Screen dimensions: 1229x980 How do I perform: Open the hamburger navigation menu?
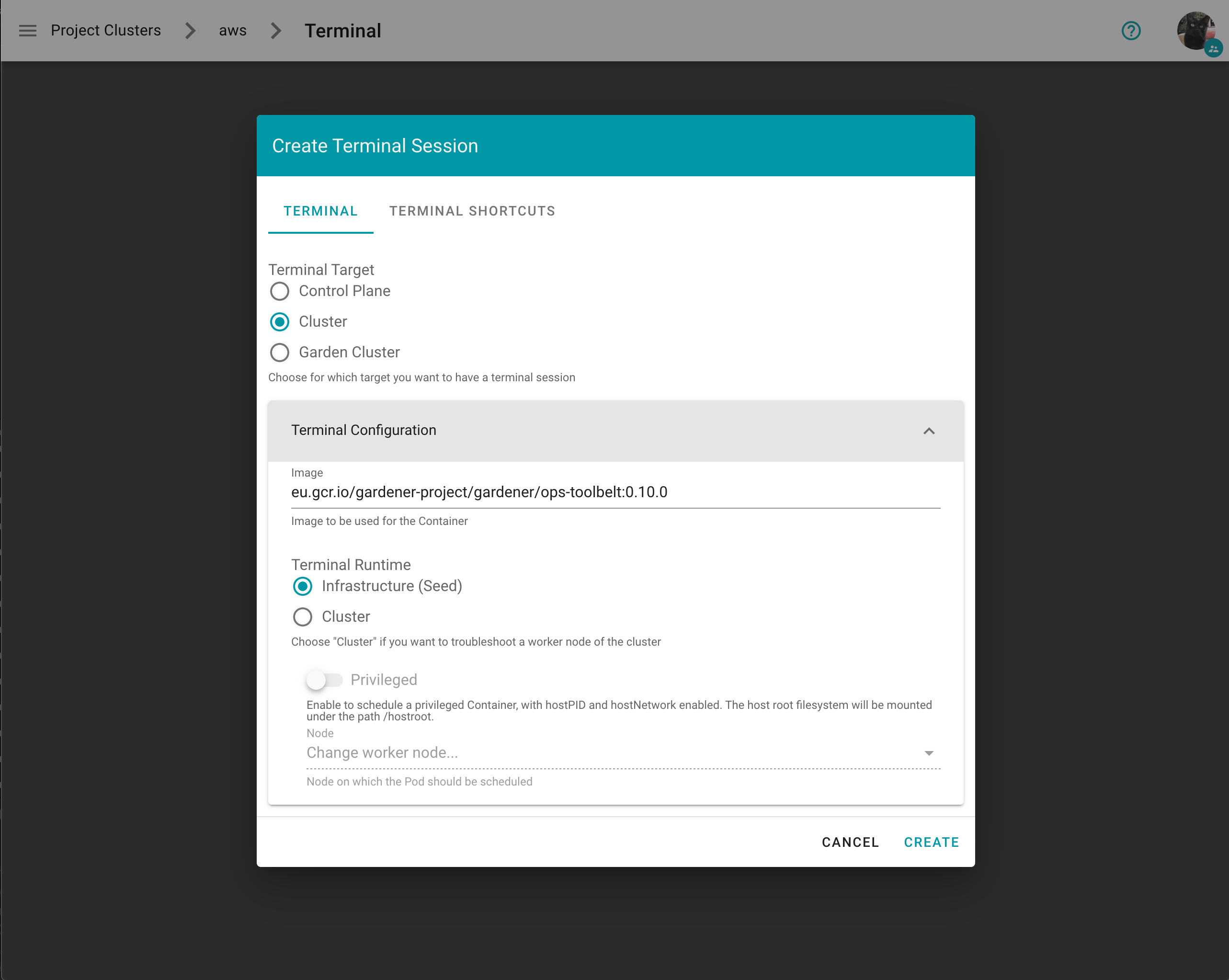(27, 31)
